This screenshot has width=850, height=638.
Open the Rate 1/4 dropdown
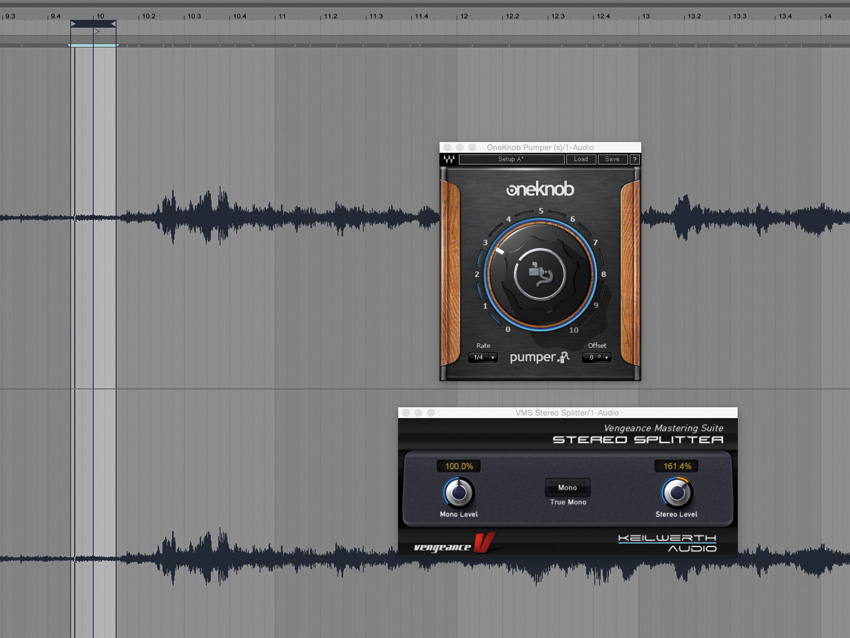(x=482, y=358)
